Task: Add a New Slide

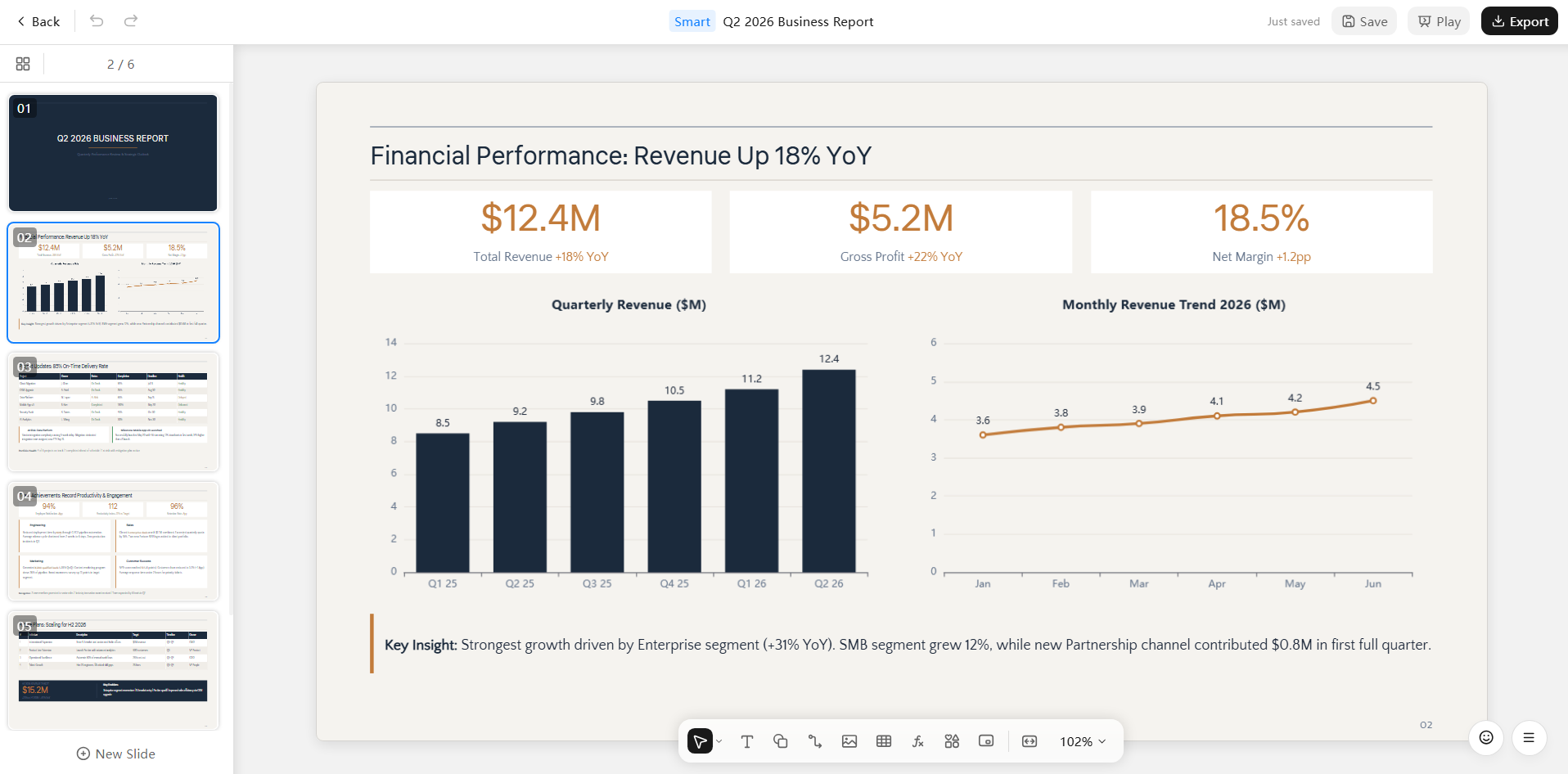Action: 115,754
